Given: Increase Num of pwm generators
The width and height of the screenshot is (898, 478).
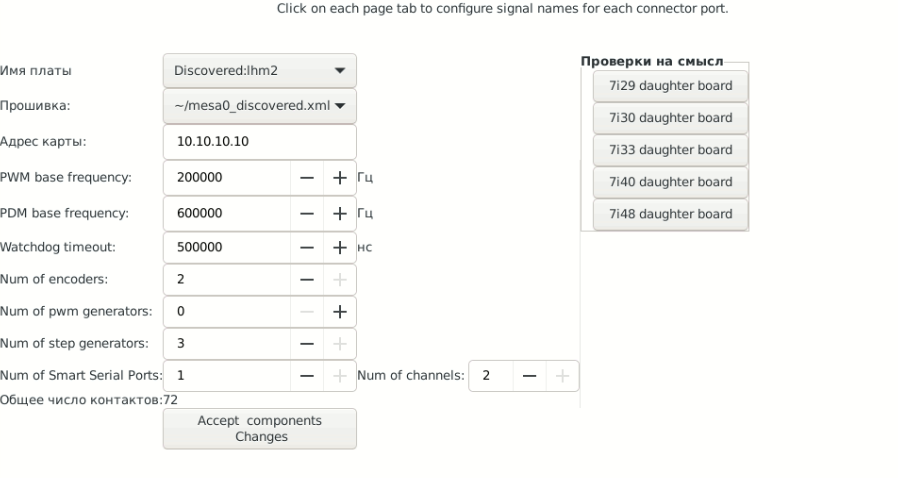Looking at the screenshot, I should [340, 311].
